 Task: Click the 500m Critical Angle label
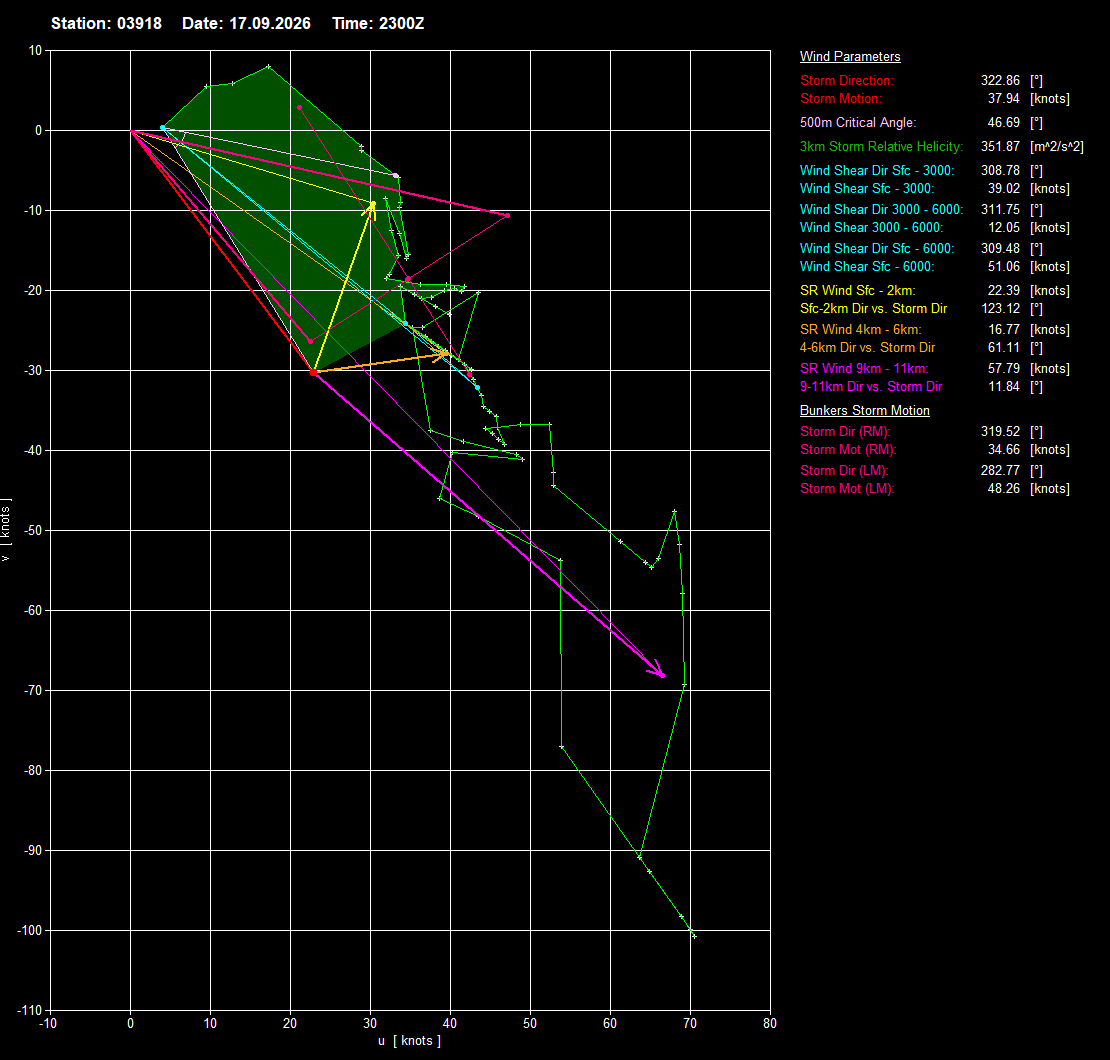coord(858,122)
